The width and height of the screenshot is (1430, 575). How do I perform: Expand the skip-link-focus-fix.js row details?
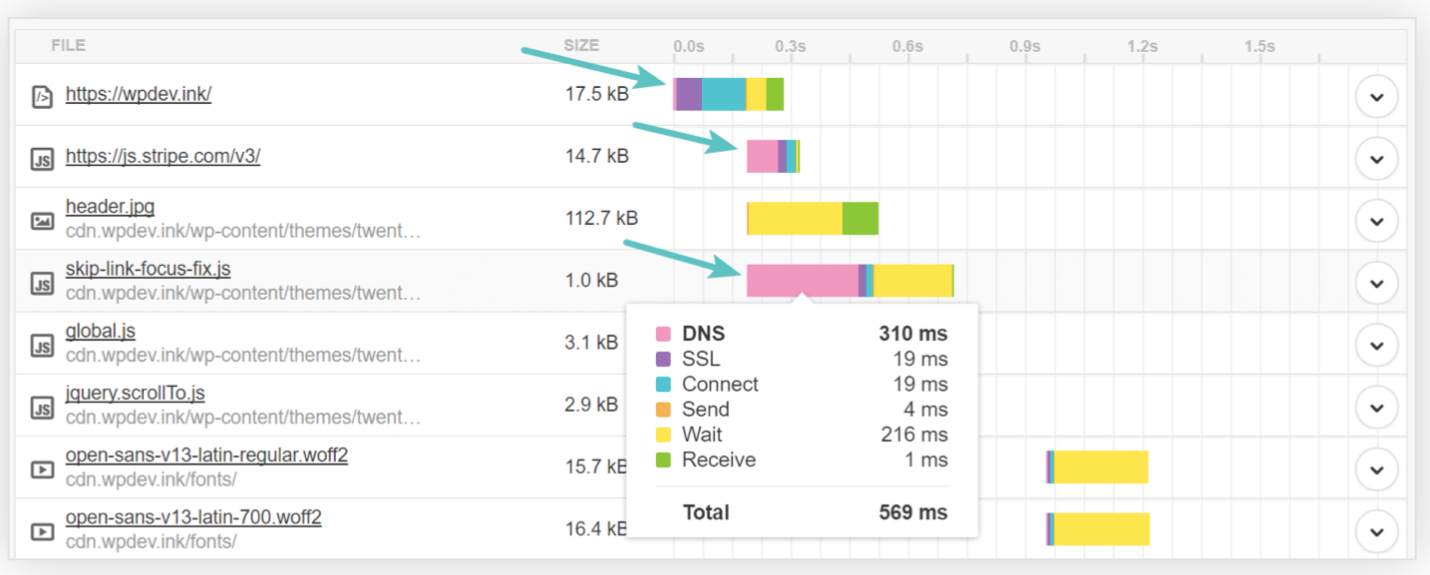pos(1376,283)
